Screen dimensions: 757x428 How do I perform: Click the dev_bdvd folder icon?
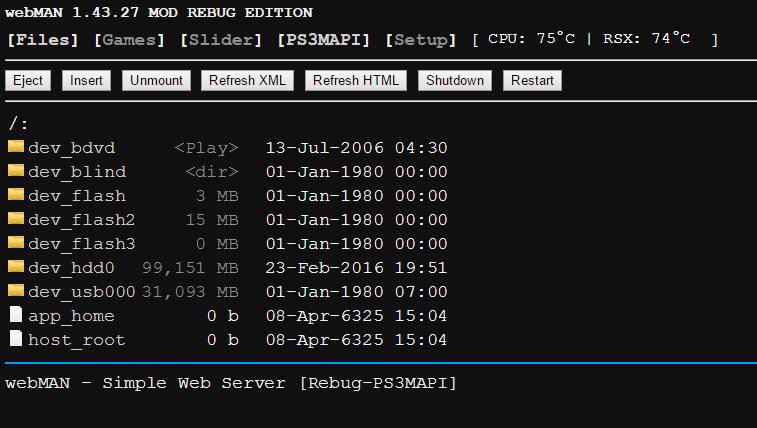click(16, 146)
